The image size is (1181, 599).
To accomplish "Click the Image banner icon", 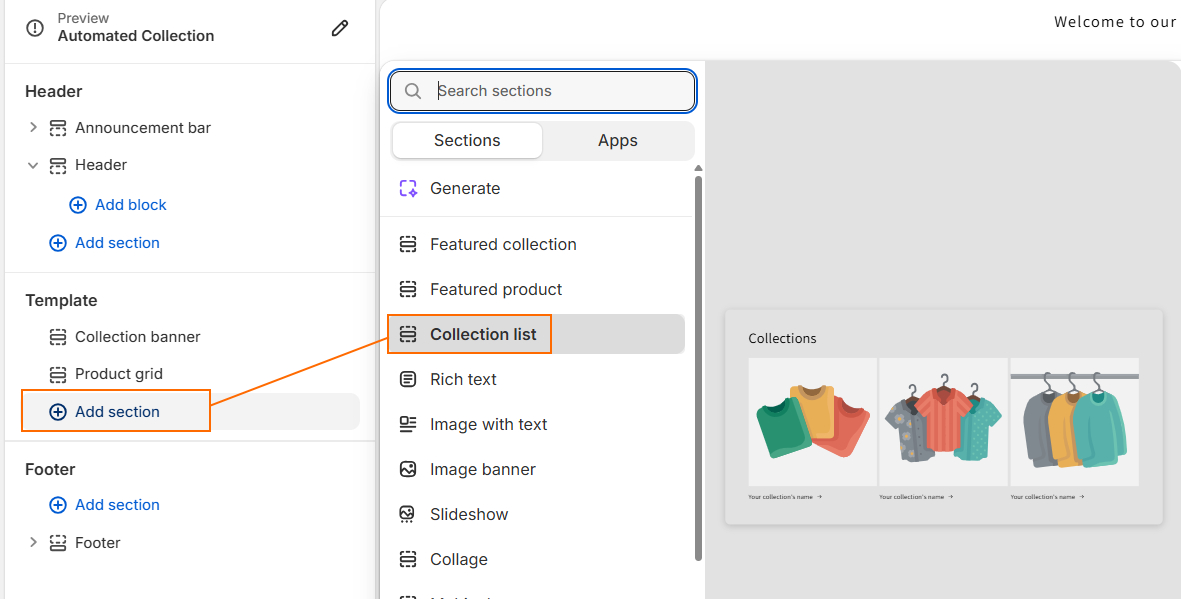I will pos(408,469).
